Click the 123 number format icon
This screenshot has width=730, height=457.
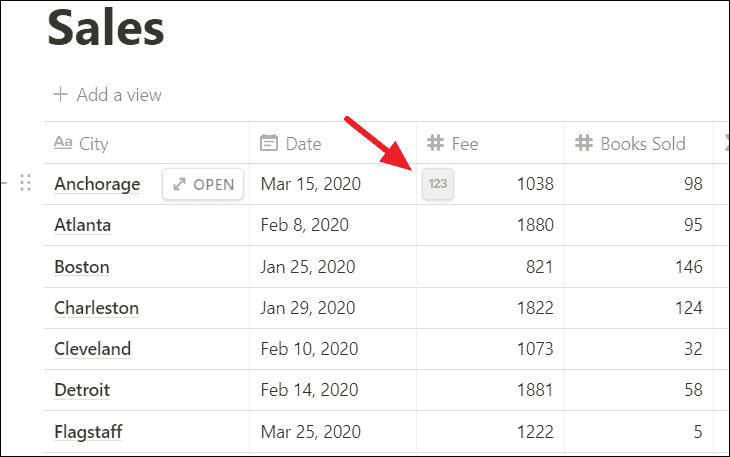(438, 184)
